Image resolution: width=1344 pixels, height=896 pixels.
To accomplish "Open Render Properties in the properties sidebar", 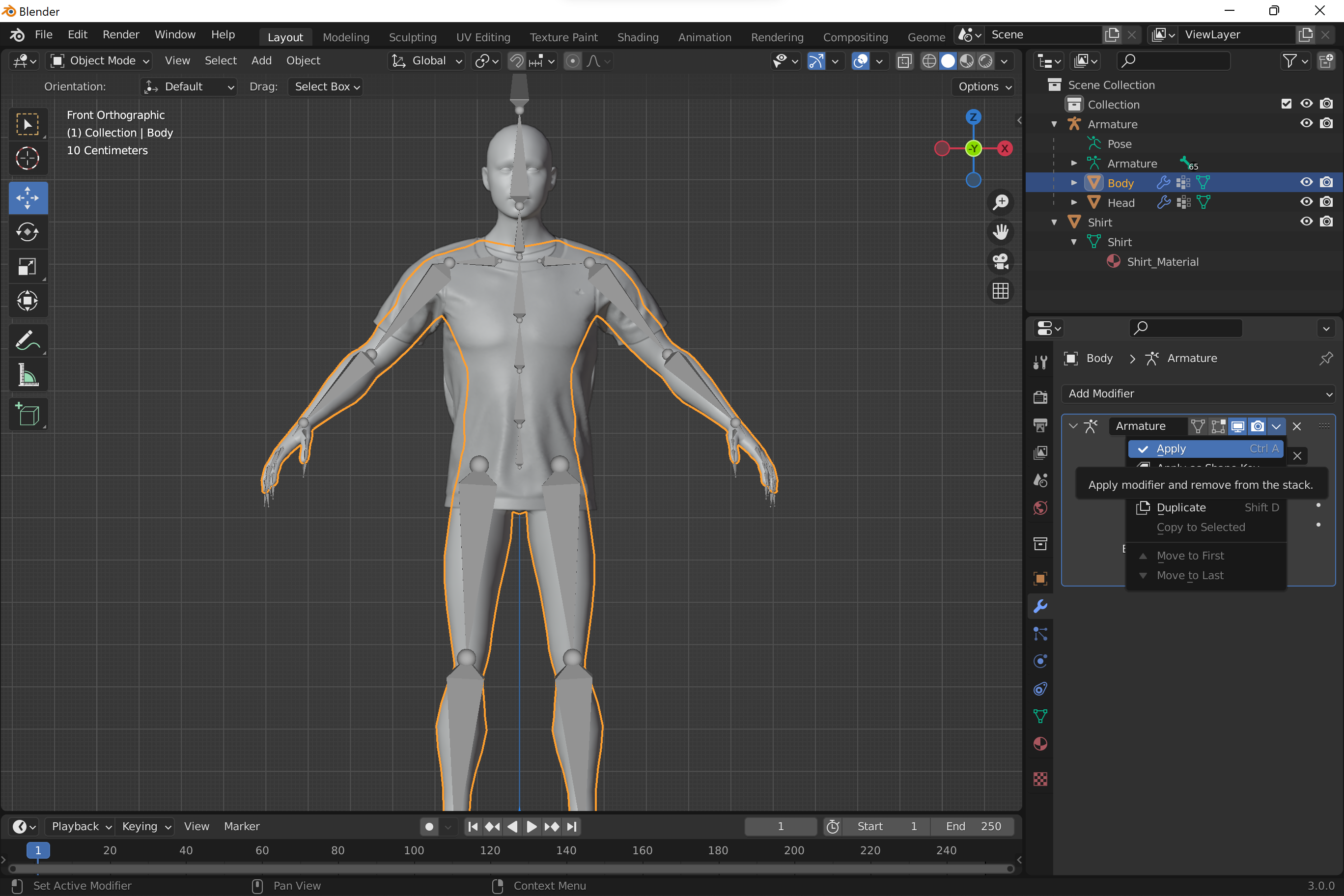I will point(1040,396).
